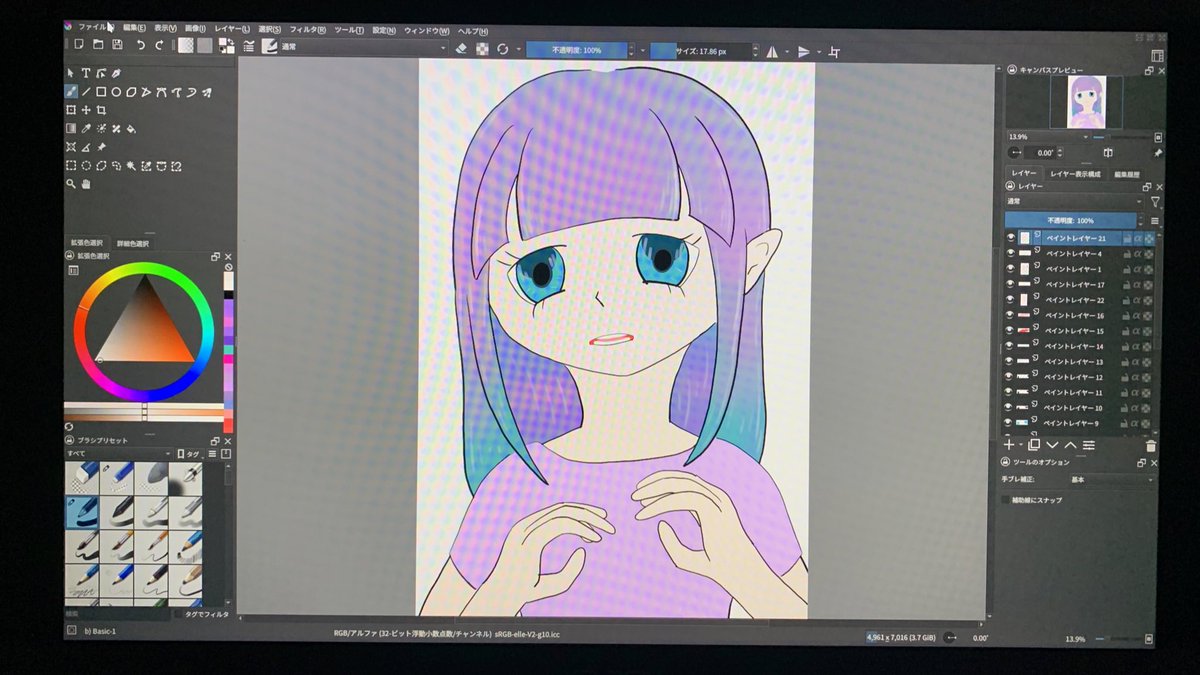The width and height of the screenshot is (1200, 675).
Task: Select the Calligraphy pen tool
Action: tap(116, 73)
